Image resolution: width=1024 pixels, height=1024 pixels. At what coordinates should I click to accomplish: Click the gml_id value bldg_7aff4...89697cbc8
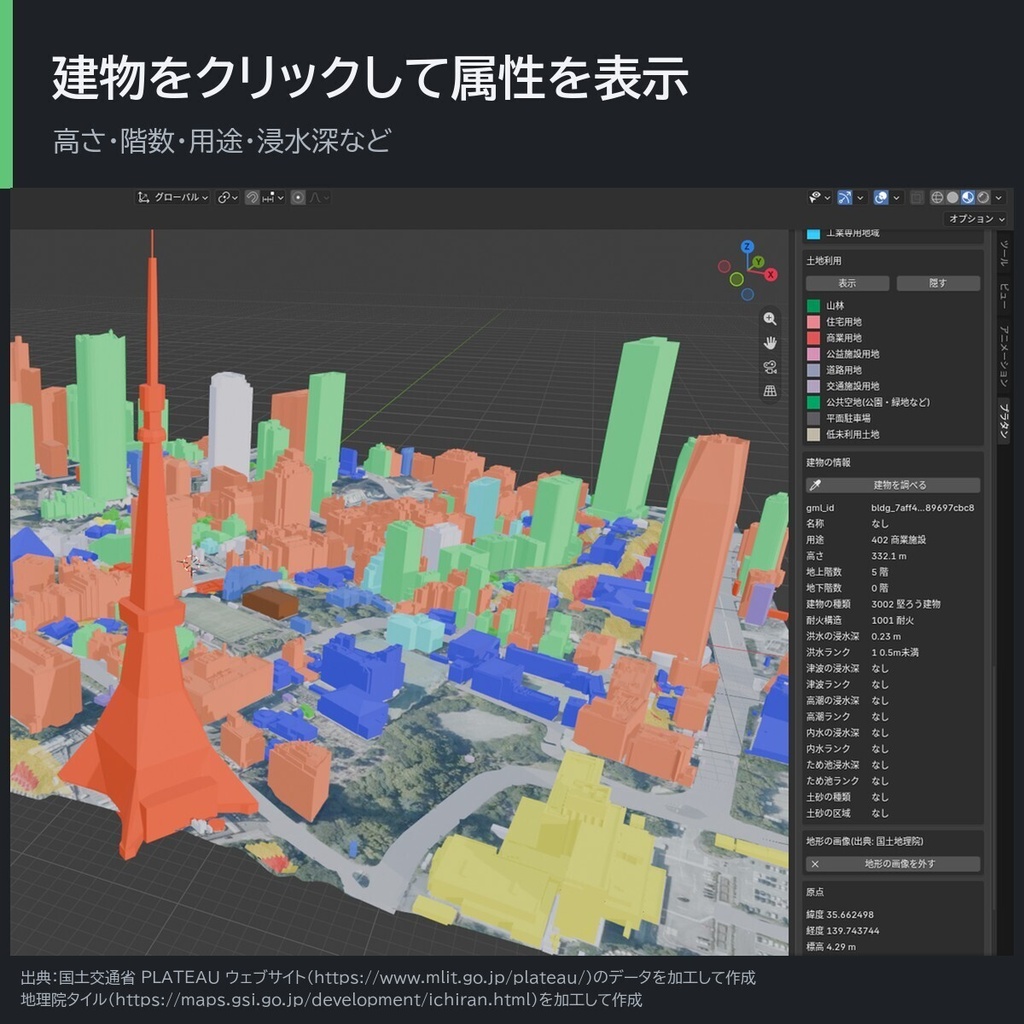(x=922, y=507)
